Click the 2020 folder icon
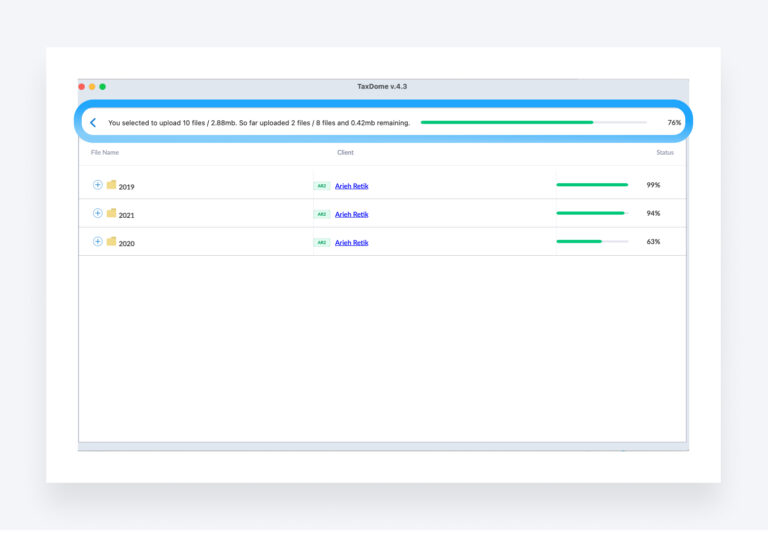768x536 pixels. pos(112,242)
